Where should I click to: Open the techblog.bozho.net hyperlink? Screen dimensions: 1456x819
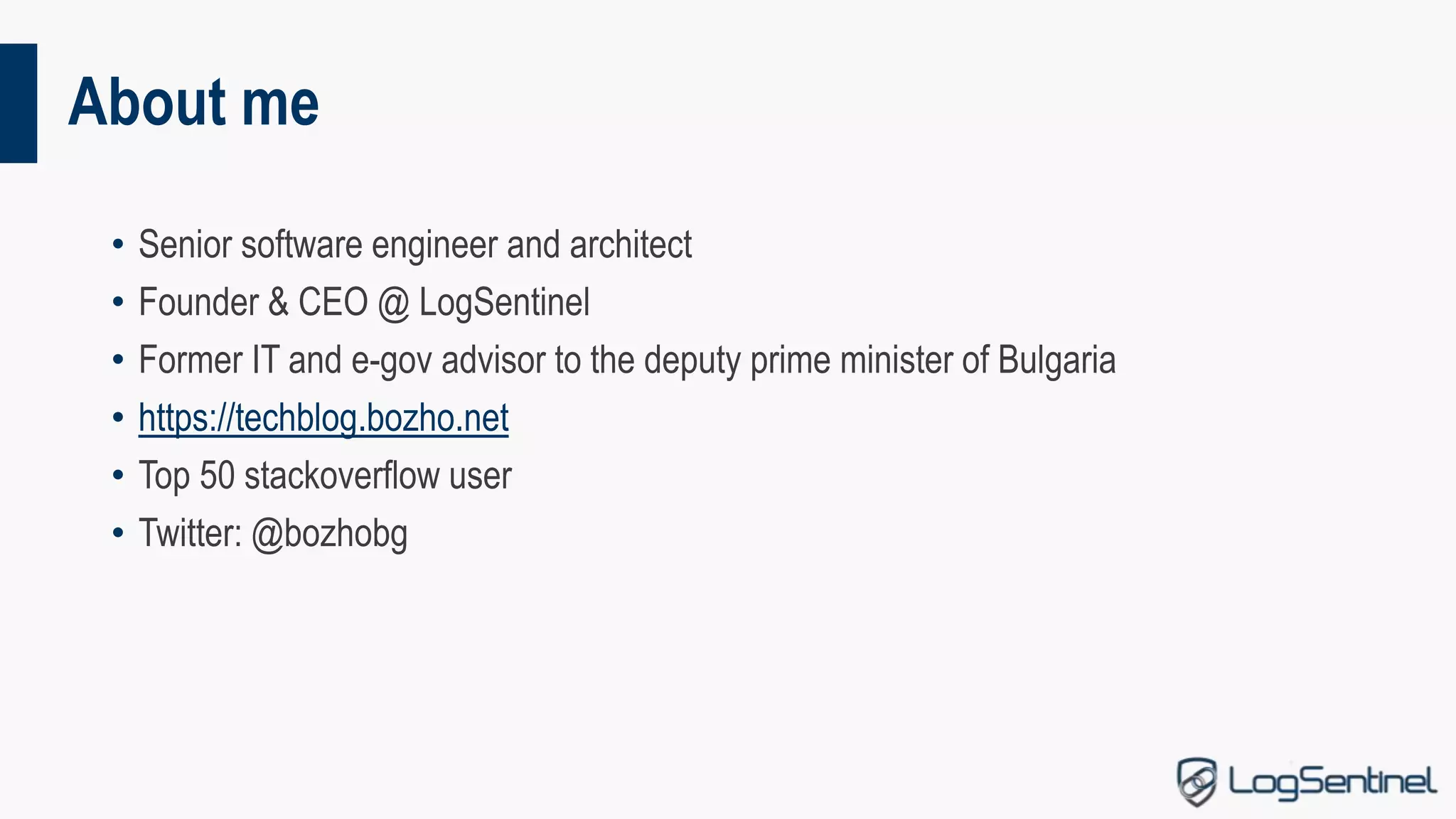pos(323,418)
